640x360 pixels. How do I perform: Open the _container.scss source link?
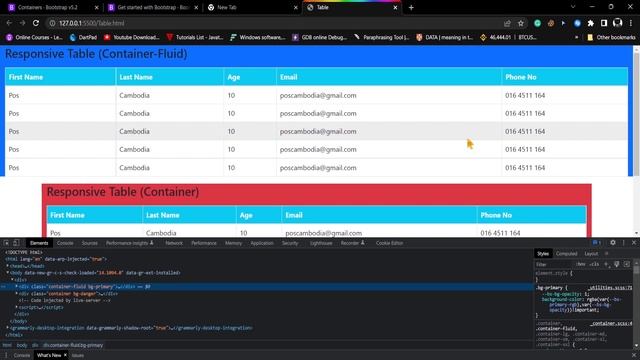click(x=611, y=323)
